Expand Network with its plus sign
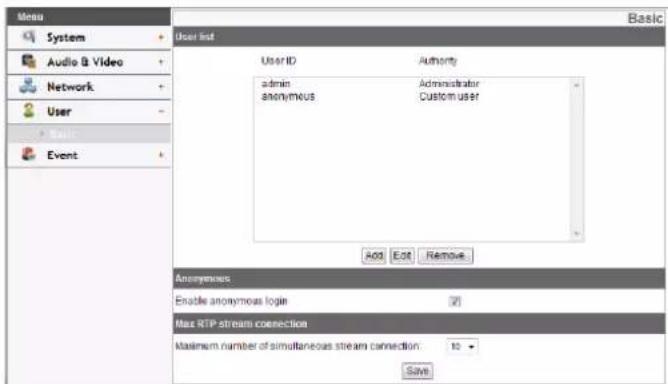 tap(161, 87)
